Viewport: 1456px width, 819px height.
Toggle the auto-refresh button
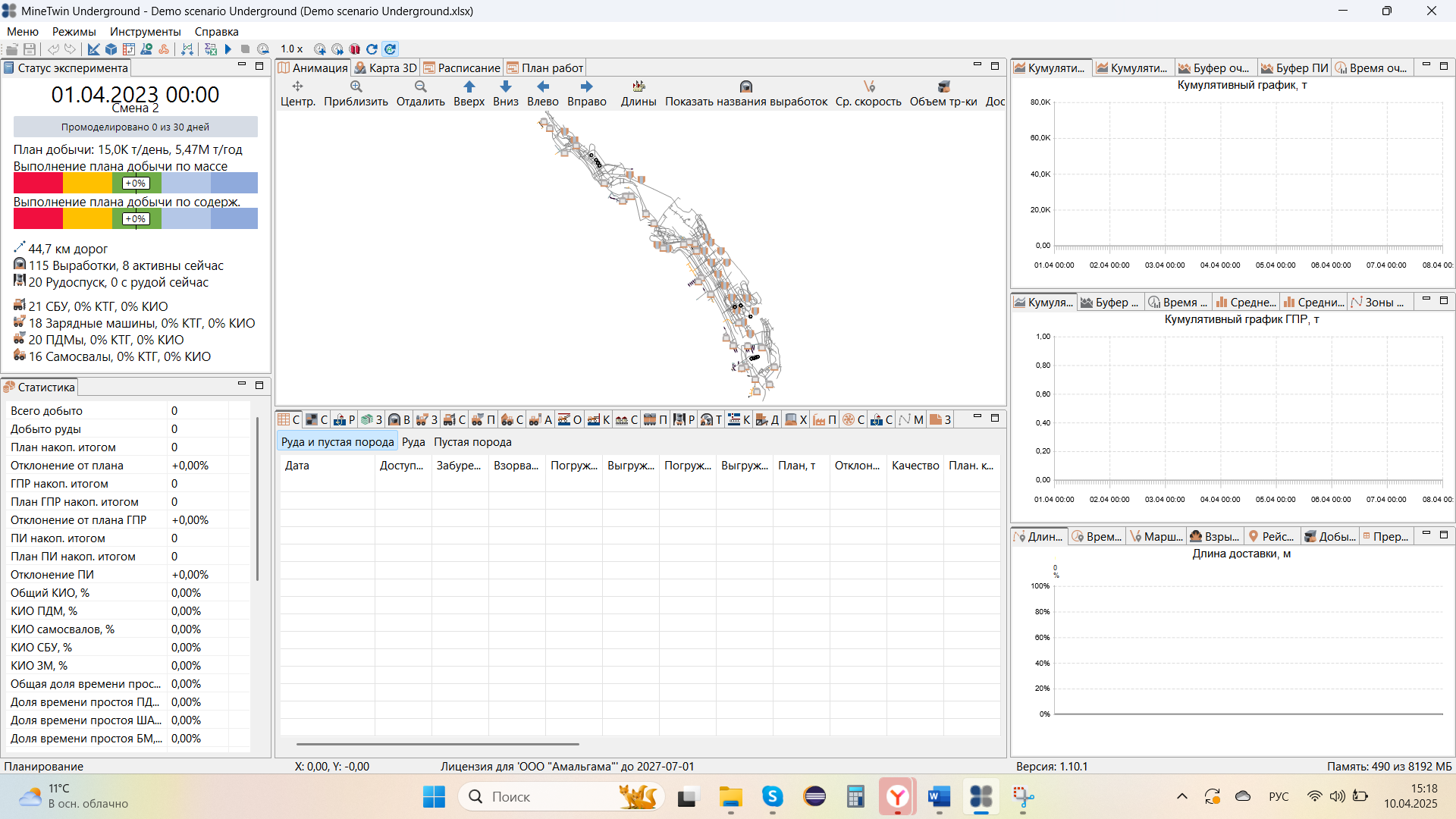tap(390, 49)
